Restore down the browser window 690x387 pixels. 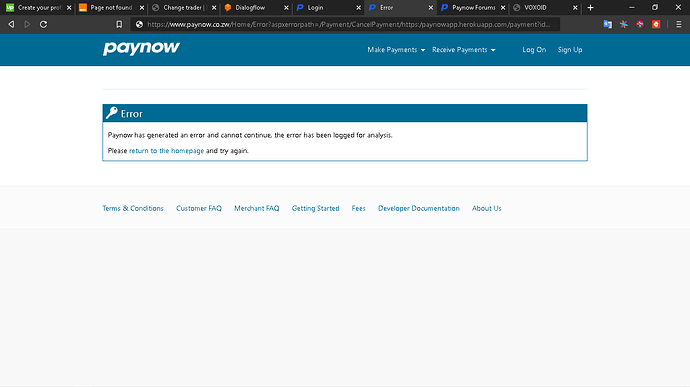point(655,7)
